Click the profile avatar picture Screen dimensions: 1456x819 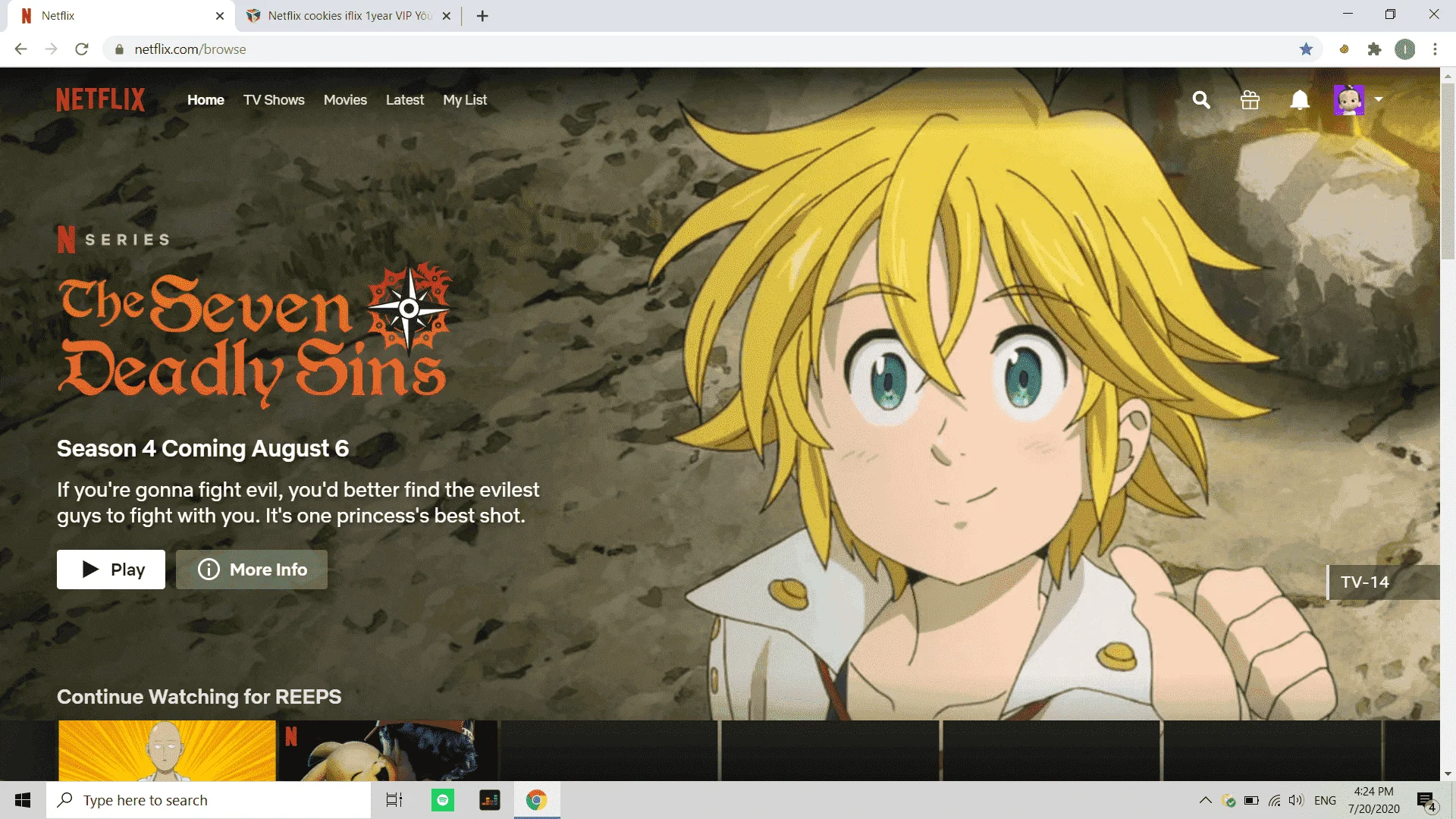coord(1349,99)
